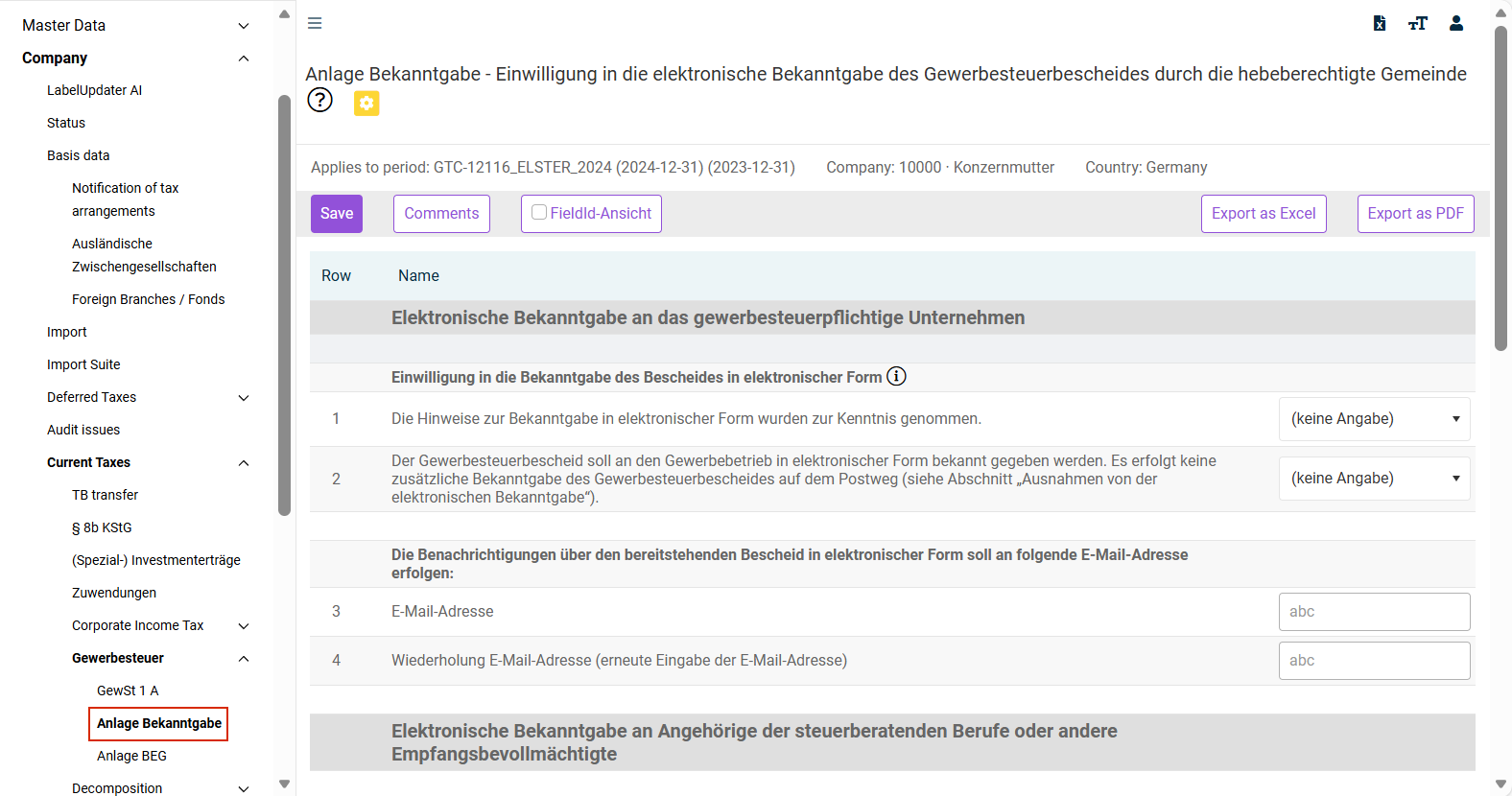
Task: Open GewSt 1 A form
Action: coord(128,691)
